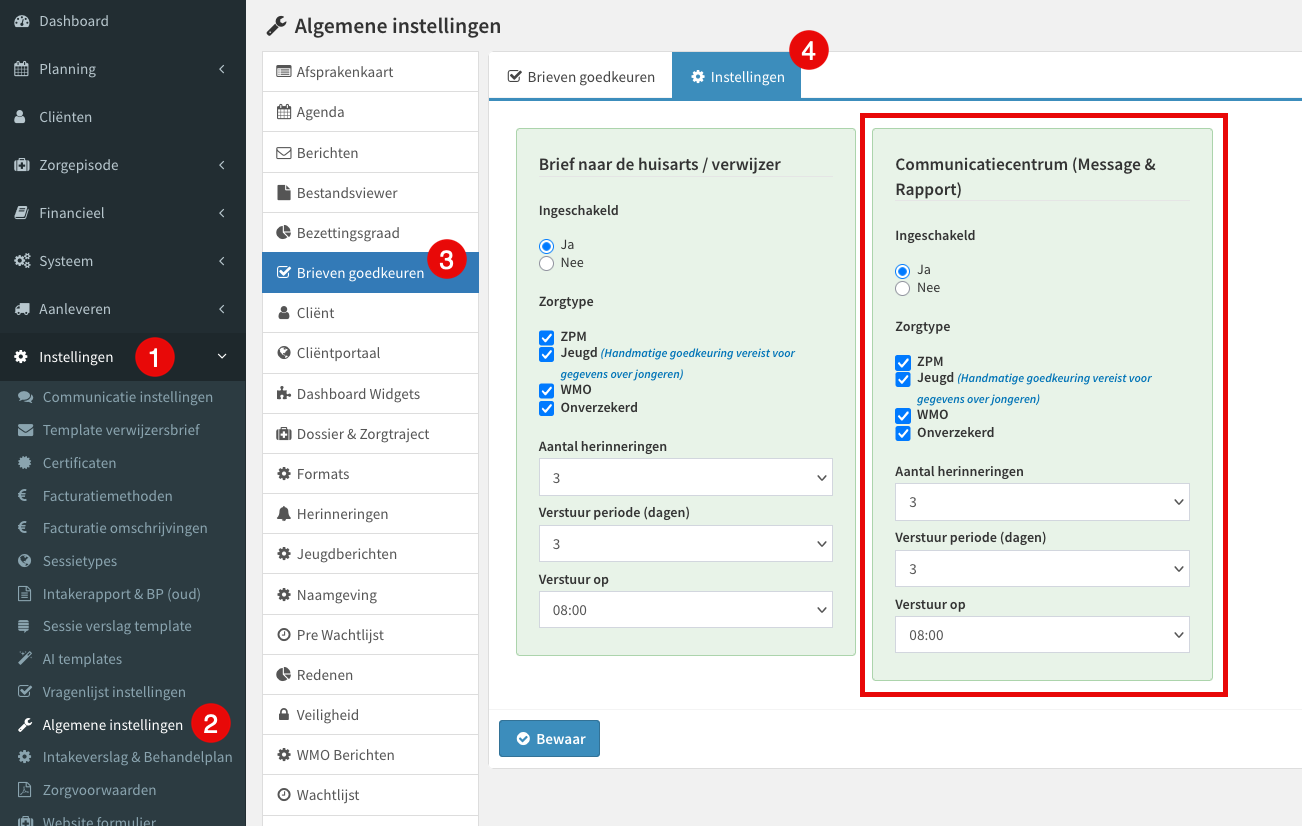Open Vragenlijst instellingen link in sidebar
Viewport: 1302px width, 826px height.
114,692
